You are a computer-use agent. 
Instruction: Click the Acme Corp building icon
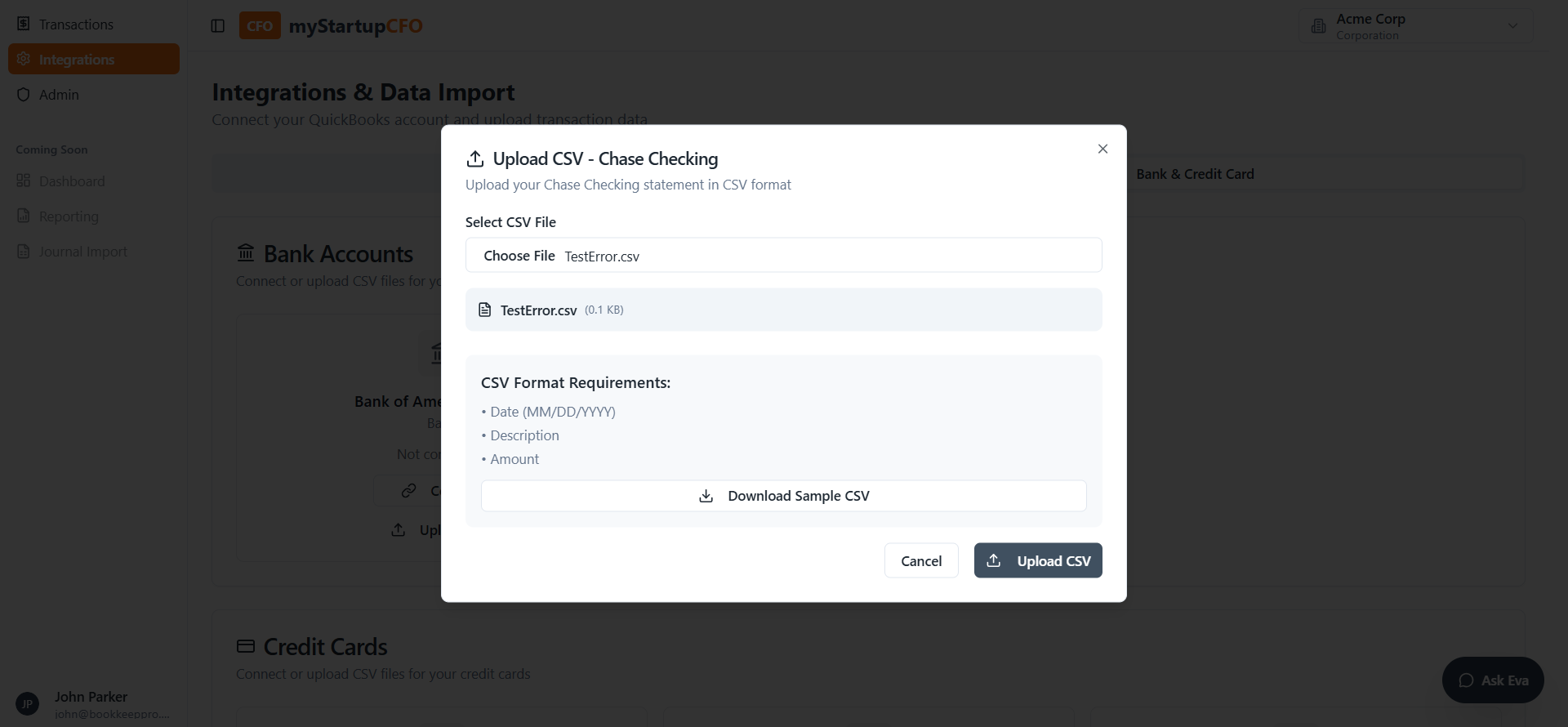click(1318, 26)
